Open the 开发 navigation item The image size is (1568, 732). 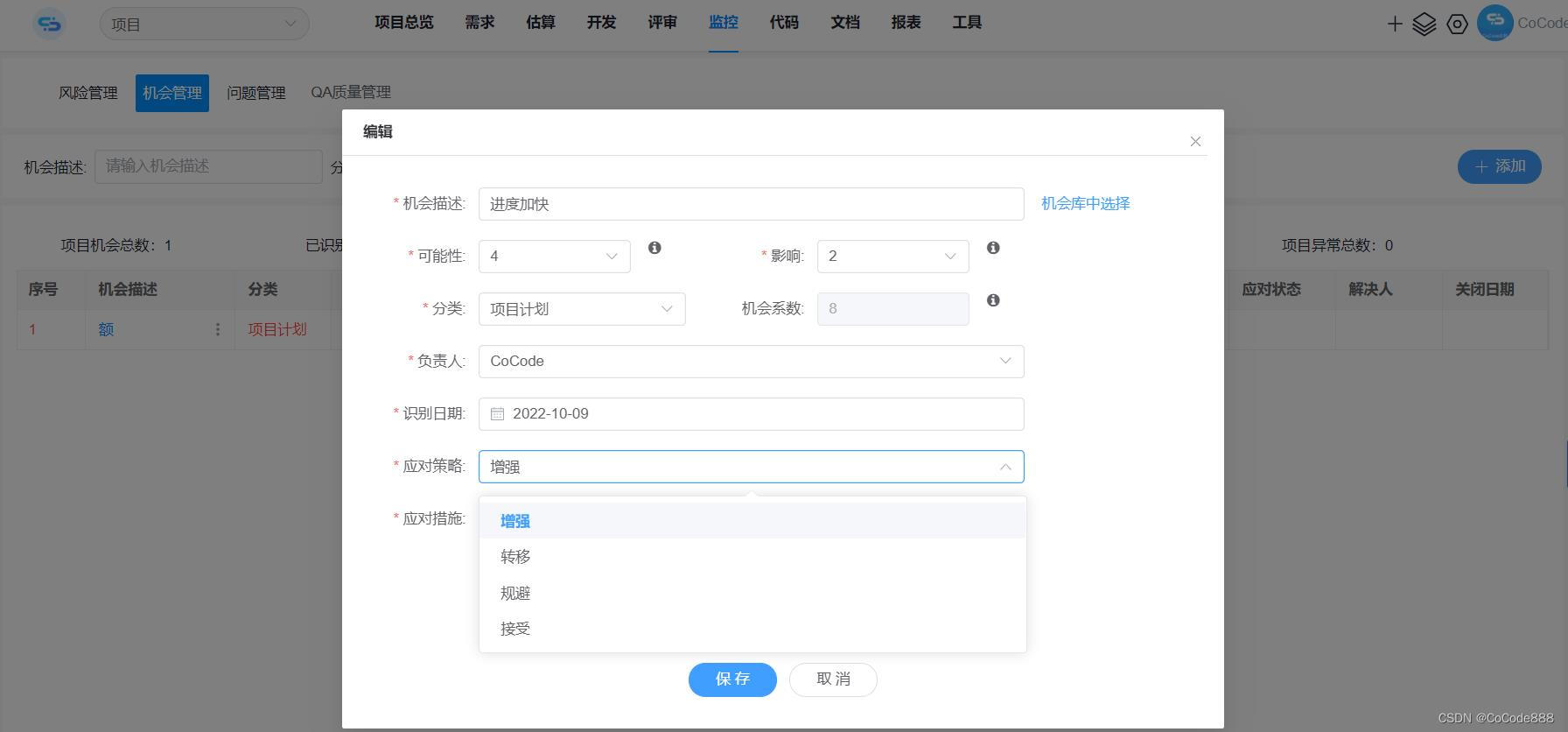pyautogui.click(x=601, y=23)
